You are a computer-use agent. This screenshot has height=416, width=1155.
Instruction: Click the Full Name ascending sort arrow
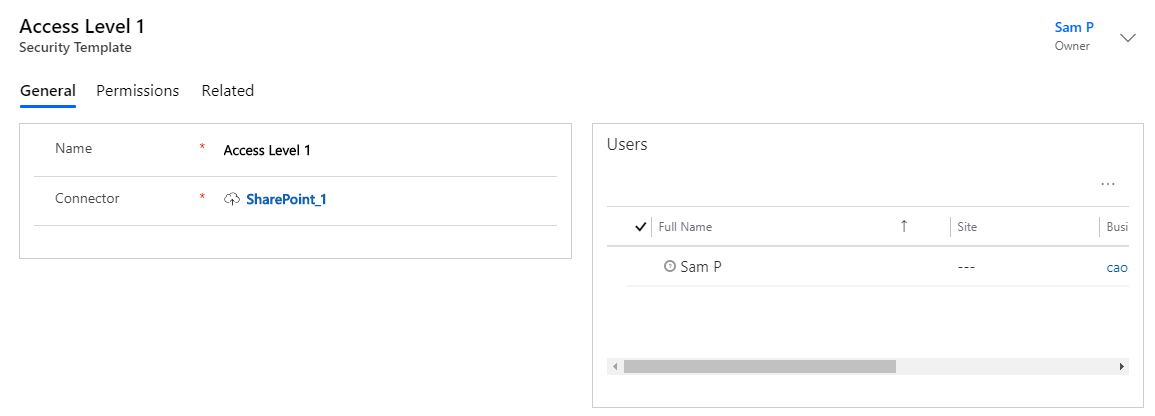(x=904, y=227)
